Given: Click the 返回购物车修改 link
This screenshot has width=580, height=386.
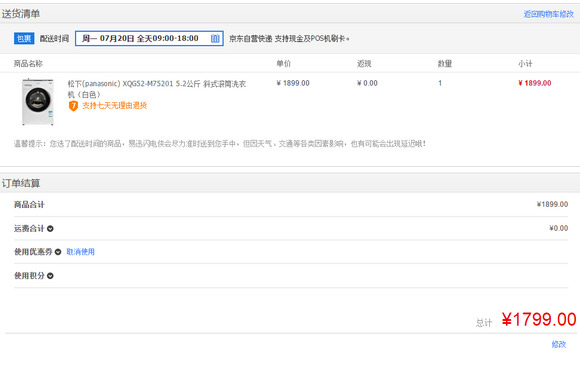Looking at the screenshot, I should click(549, 14).
